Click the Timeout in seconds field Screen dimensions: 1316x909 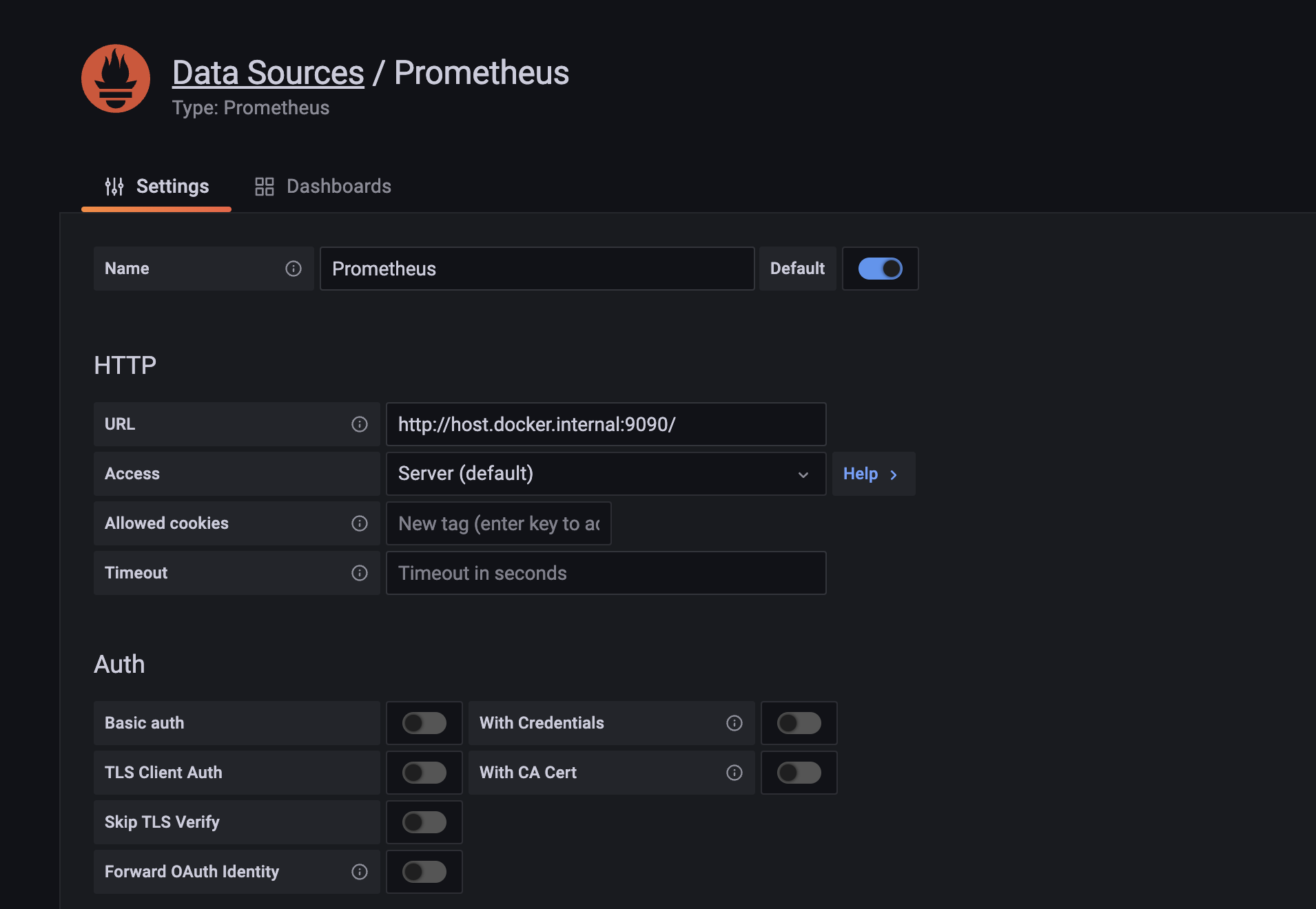tap(606, 573)
